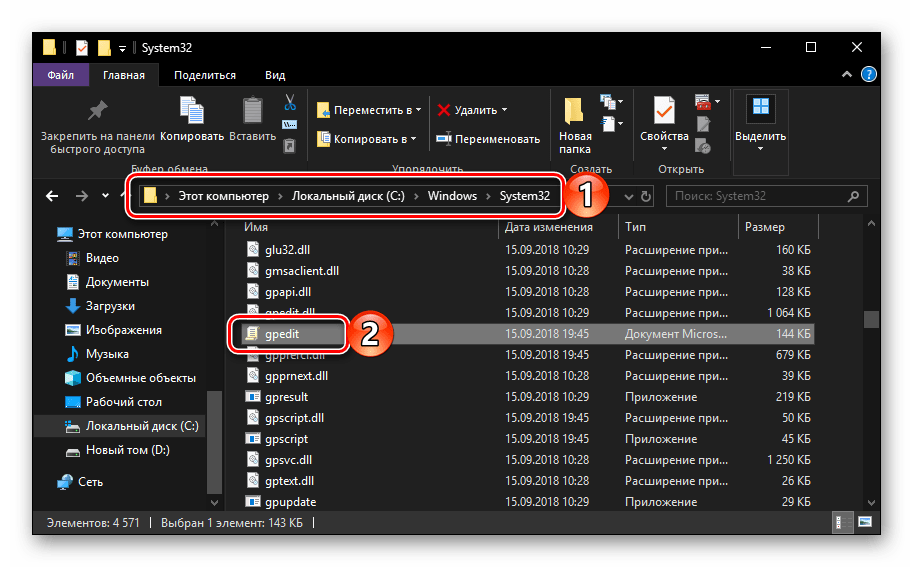Click Pin to Quick Access pushpin icon

(x=97, y=110)
